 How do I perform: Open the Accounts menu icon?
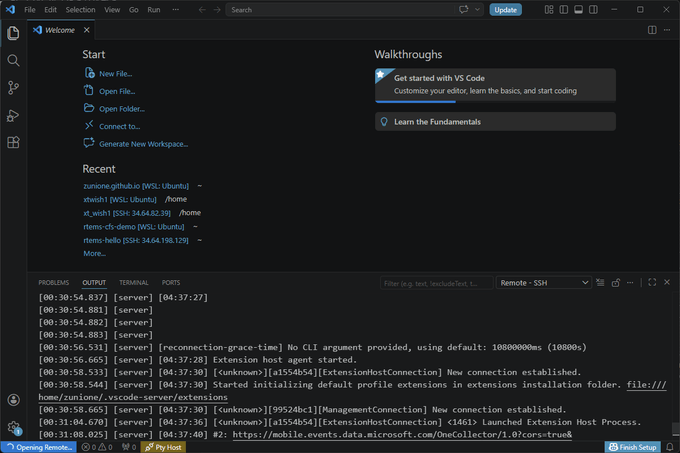pyautogui.click(x=13, y=400)
